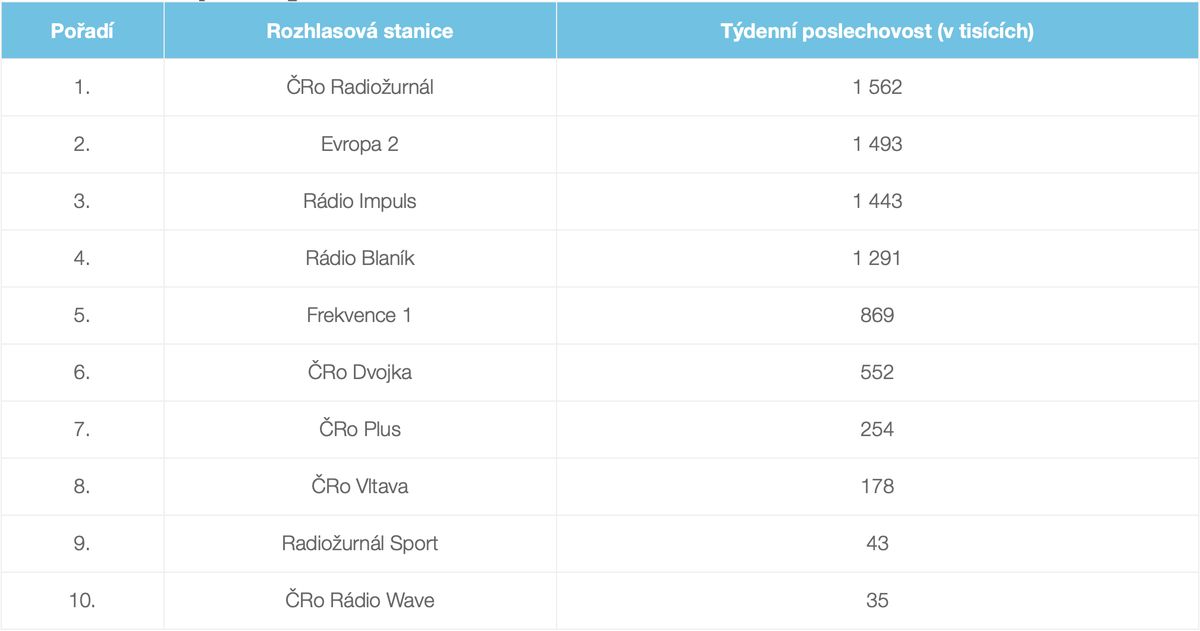Select the Rádio Blaník station cell
Viewport: 1200px width, 631px height.
[x=360, y=258]
